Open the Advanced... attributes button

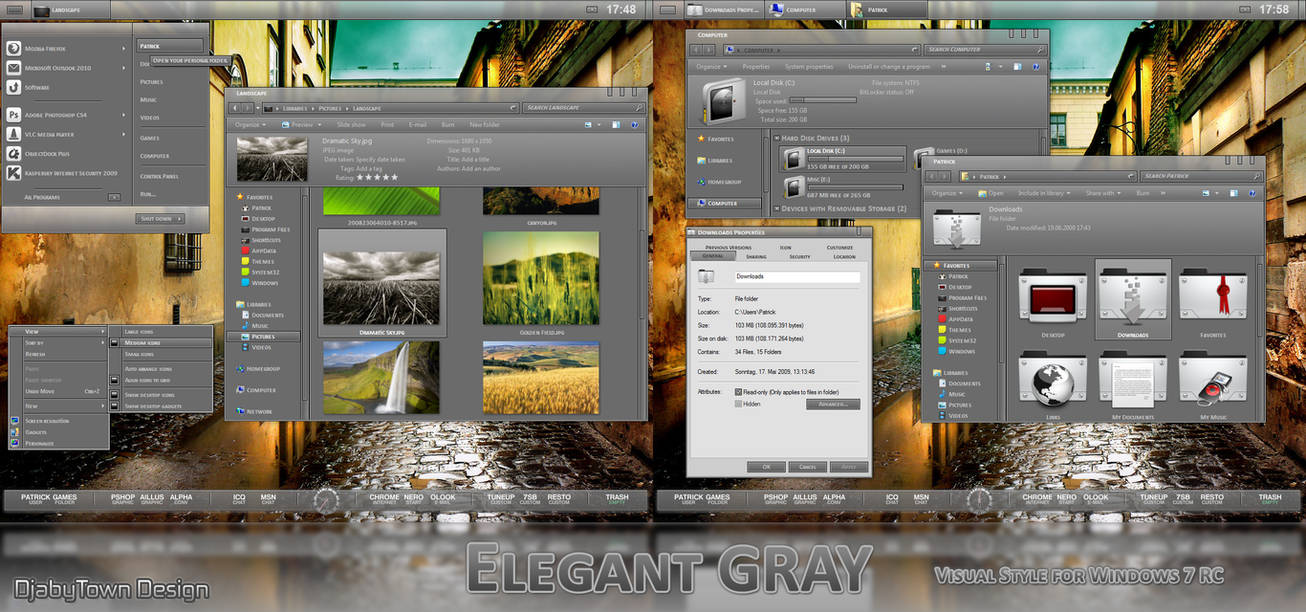point(833,404)
